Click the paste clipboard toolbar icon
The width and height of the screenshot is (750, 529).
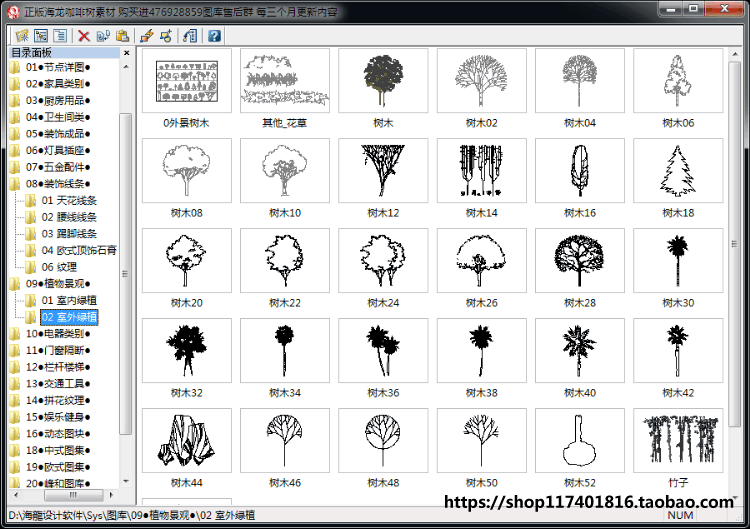(122, 36)
